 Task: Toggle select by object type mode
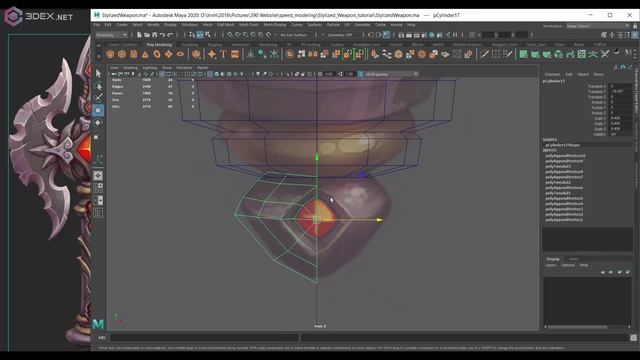tap(200, 35)
